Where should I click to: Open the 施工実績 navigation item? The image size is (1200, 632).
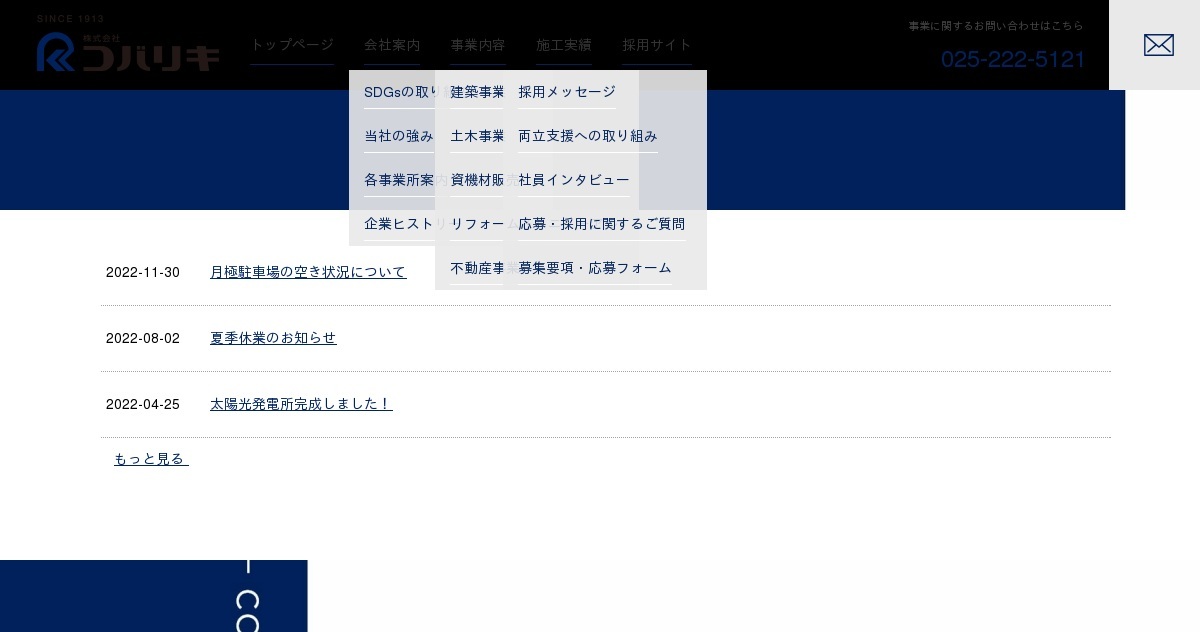564,45
